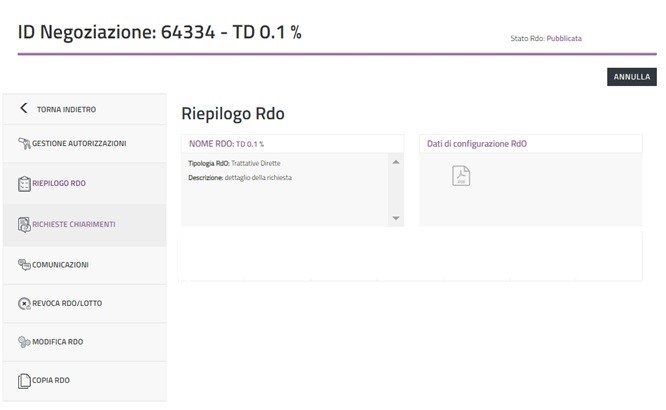Click the Richieste Chiarimenti sidebar icon

24,225
